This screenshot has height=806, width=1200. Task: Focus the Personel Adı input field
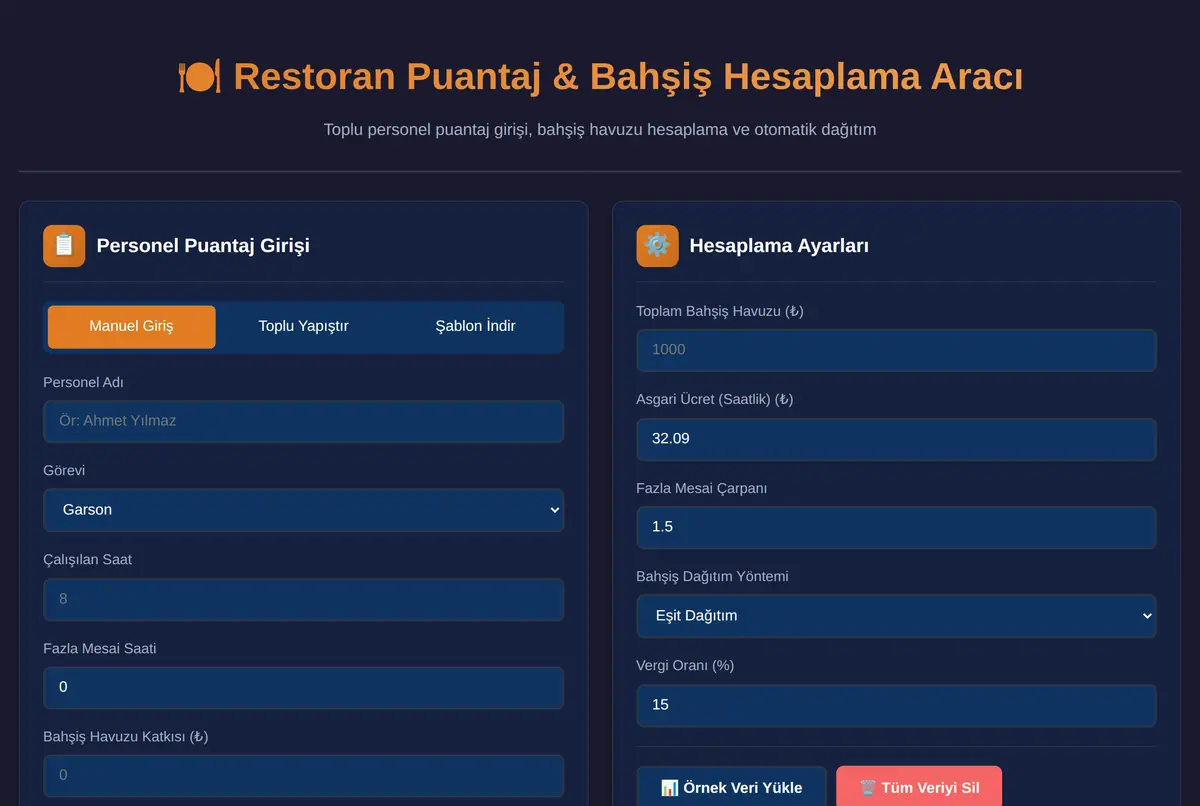pos(303,421)
